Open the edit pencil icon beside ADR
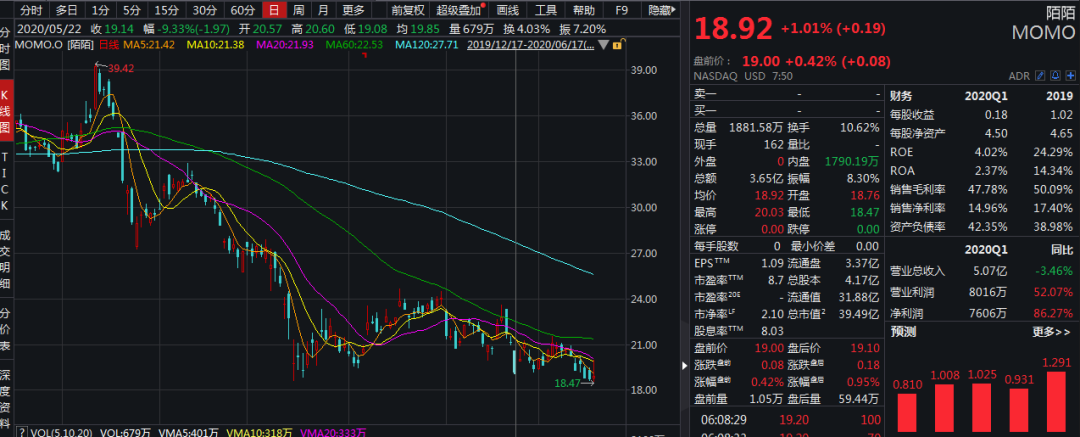1080x437 pixels. [1040, 75]
